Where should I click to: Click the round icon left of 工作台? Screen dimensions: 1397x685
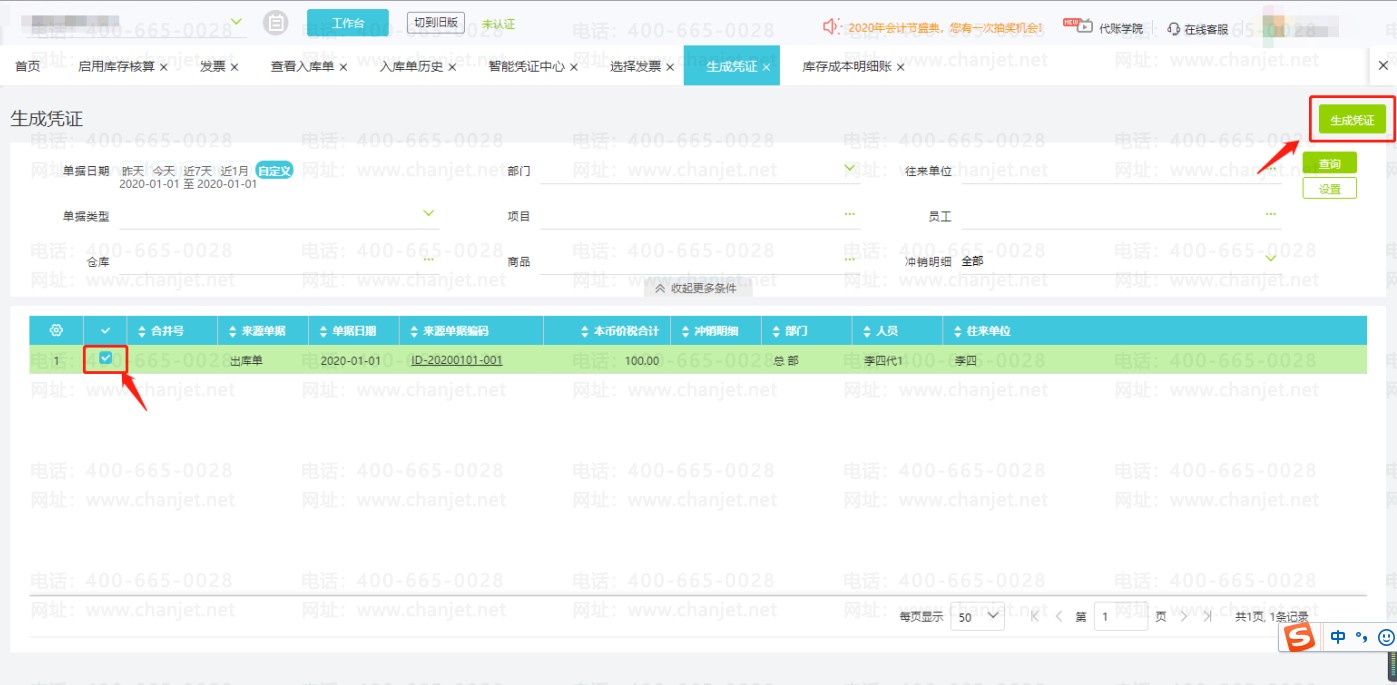coord(276,22)
